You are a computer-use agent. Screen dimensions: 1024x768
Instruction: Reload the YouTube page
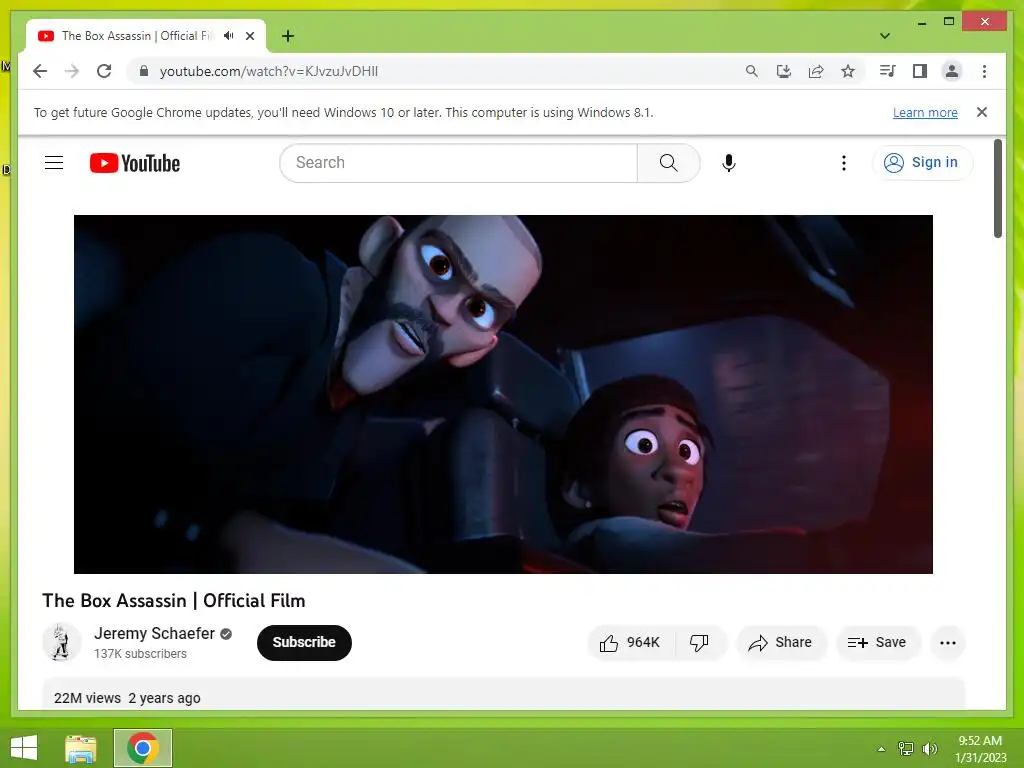tap(104, 71)
